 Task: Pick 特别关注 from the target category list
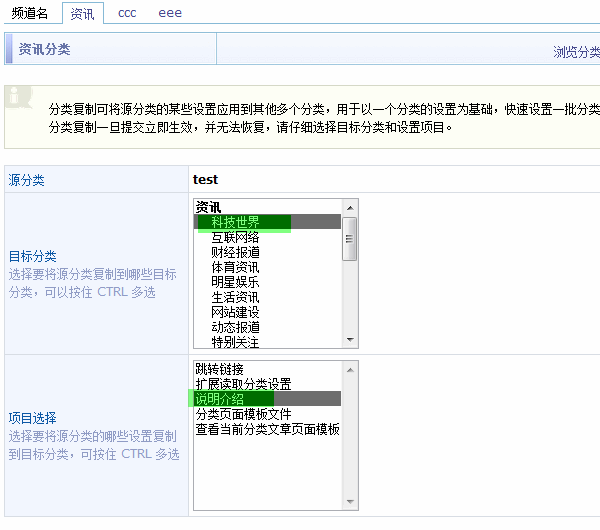(236, 342)
